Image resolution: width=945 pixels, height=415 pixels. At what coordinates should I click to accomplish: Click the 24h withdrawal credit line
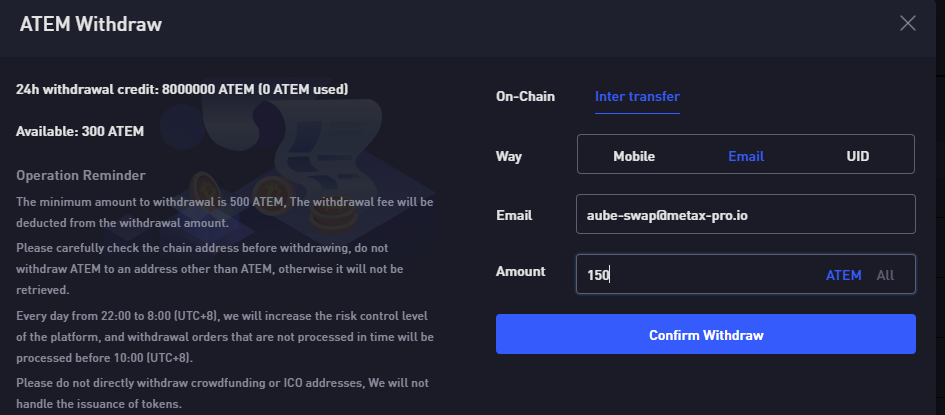coord(182,89)
